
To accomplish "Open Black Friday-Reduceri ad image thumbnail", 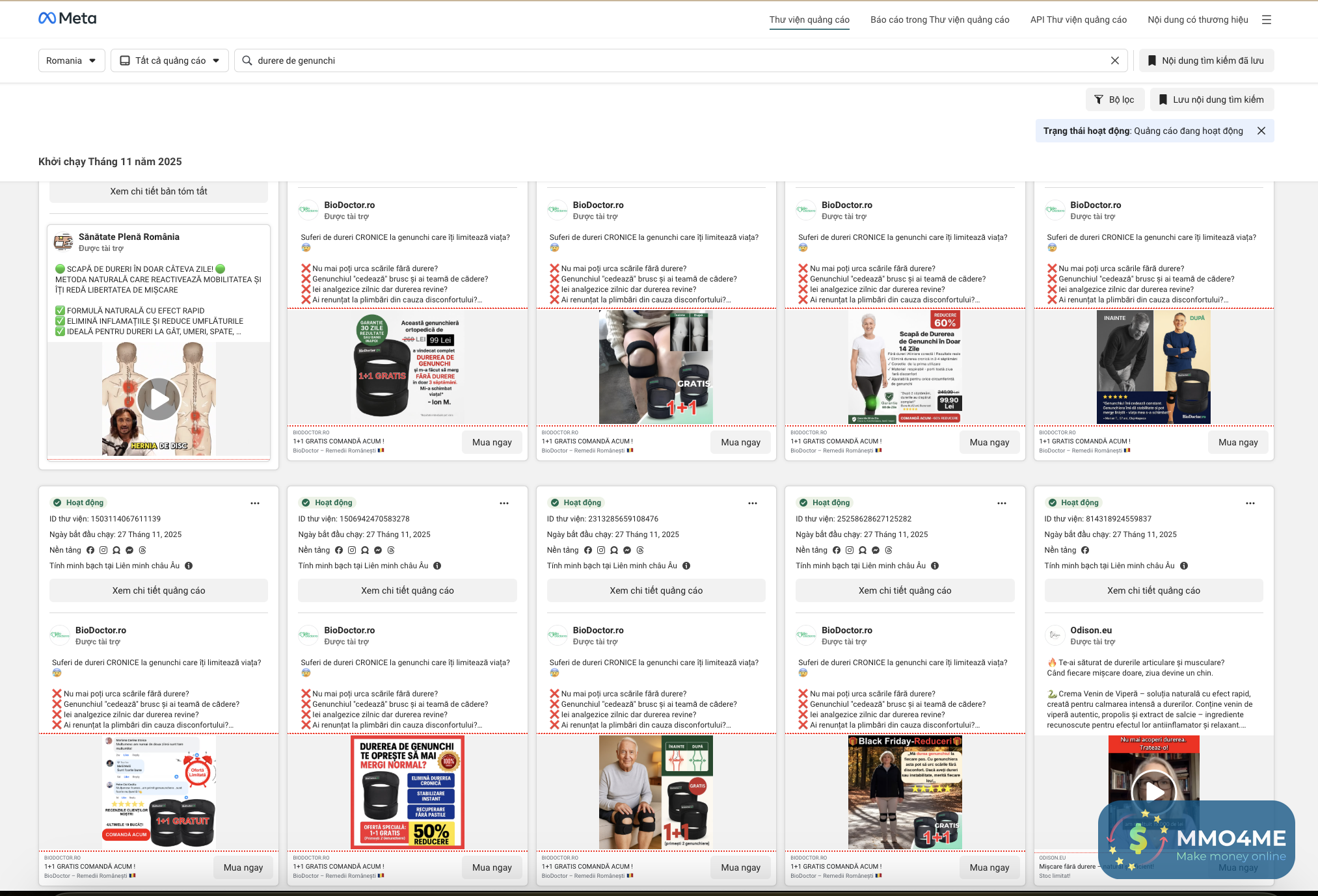I will 905,792.
